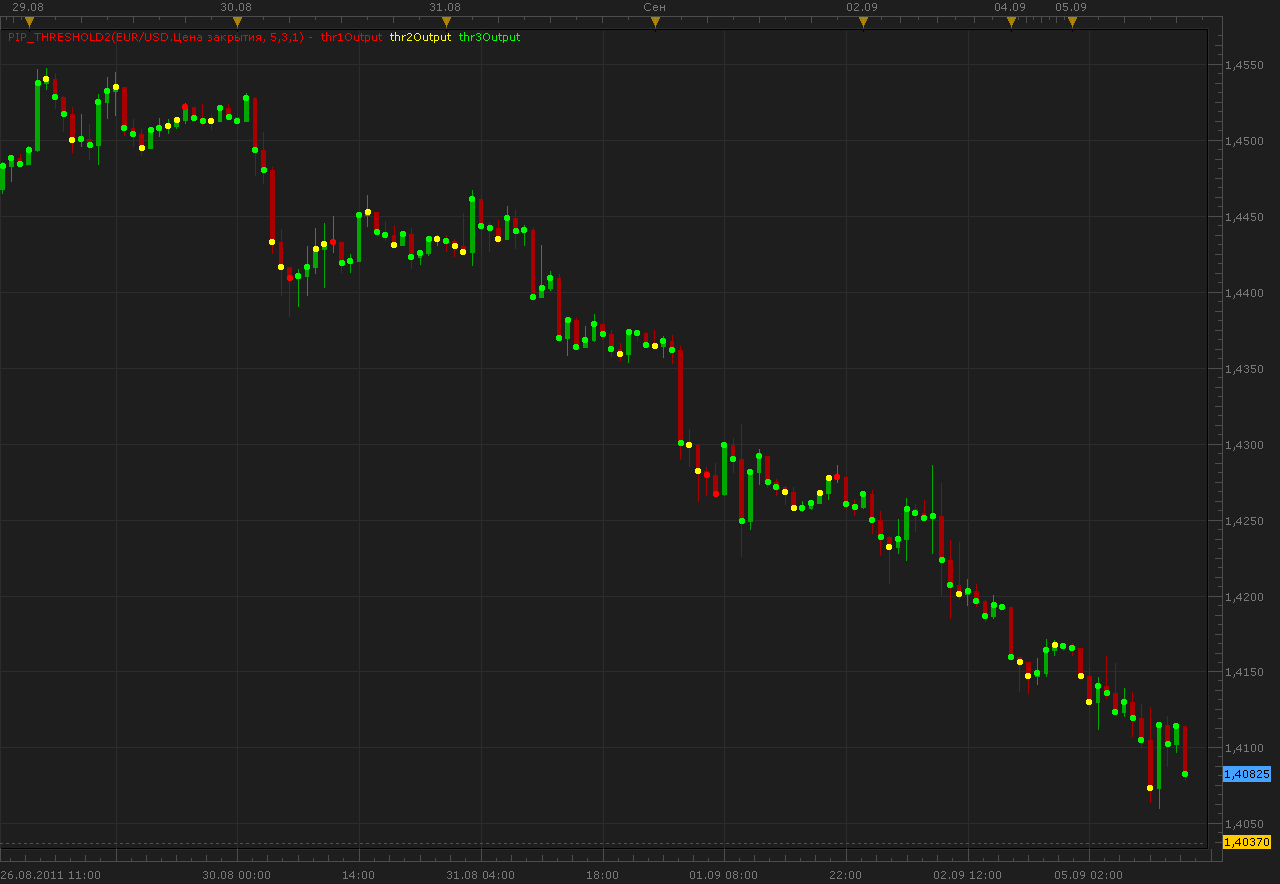Image resolution: width=1280 pixels, height=884 pixels.
Task: Click the 04.09 date label at top
Action: point(1010,7)
